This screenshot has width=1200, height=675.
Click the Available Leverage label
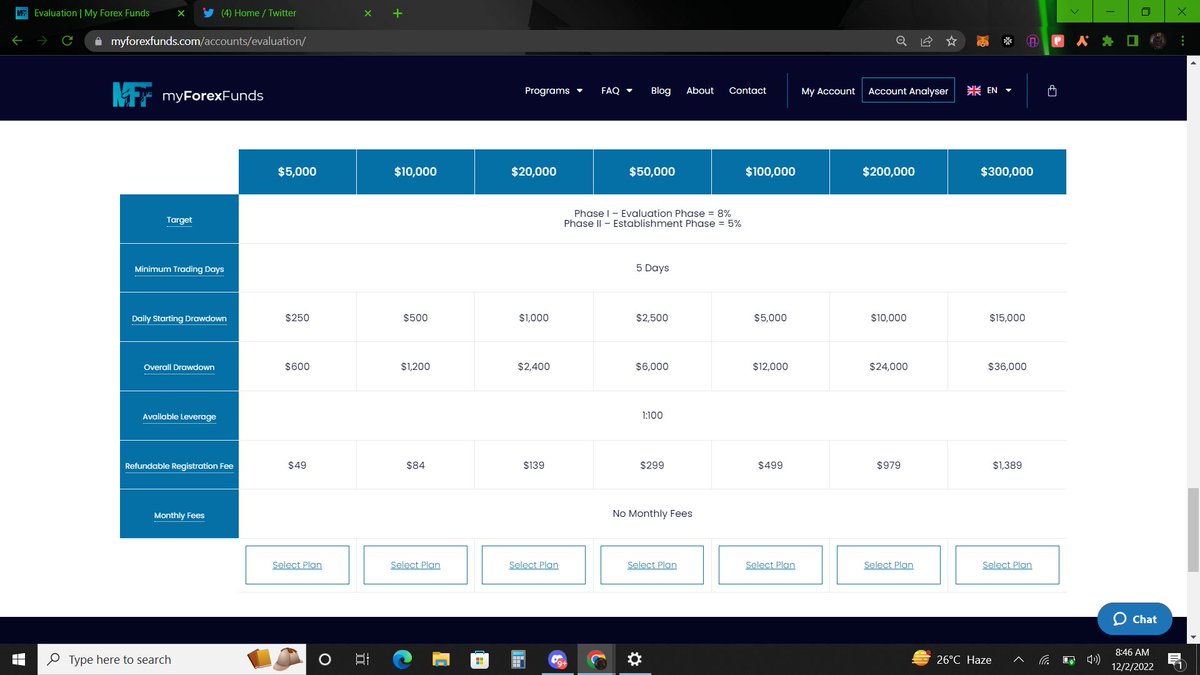(x=179, y=416)
